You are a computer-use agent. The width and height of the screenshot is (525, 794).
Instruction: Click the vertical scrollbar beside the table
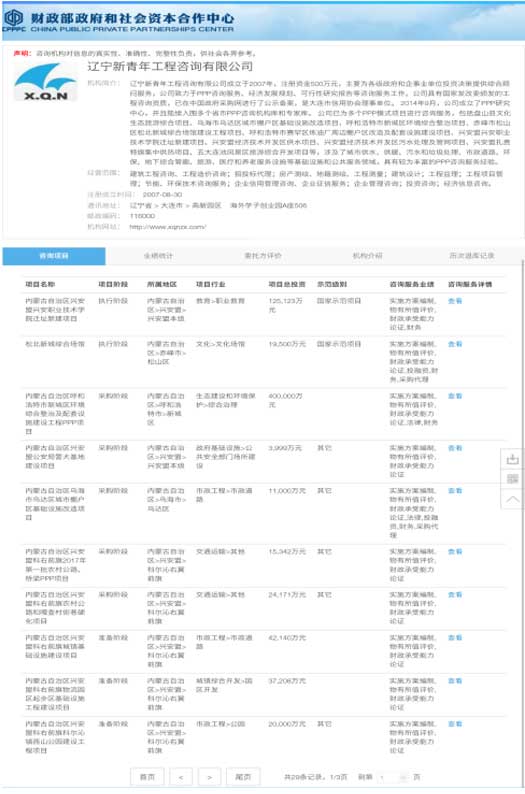pyautogui.click(x=522, y=522)
